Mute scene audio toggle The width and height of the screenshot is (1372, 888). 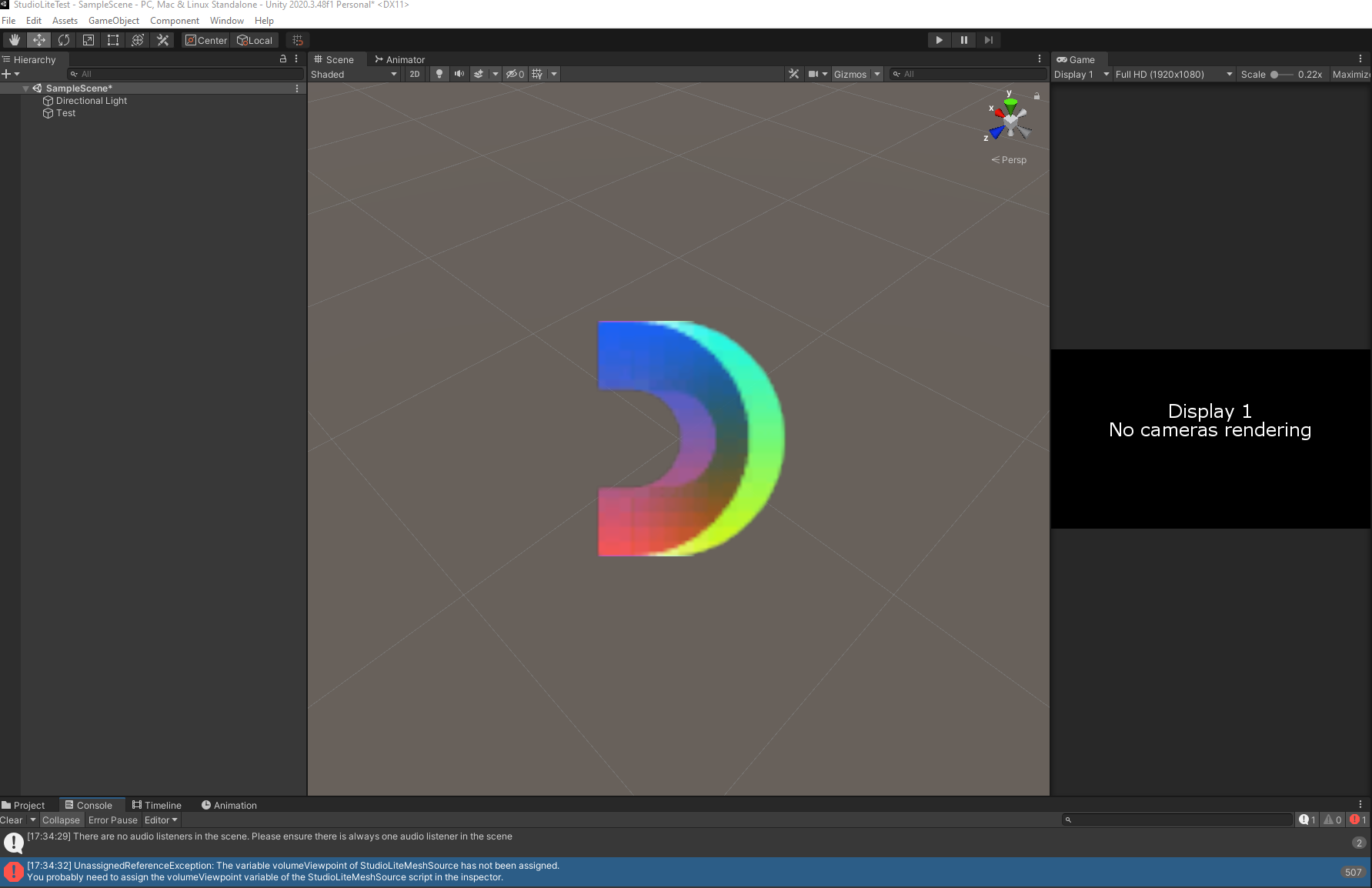pos(459,74)
